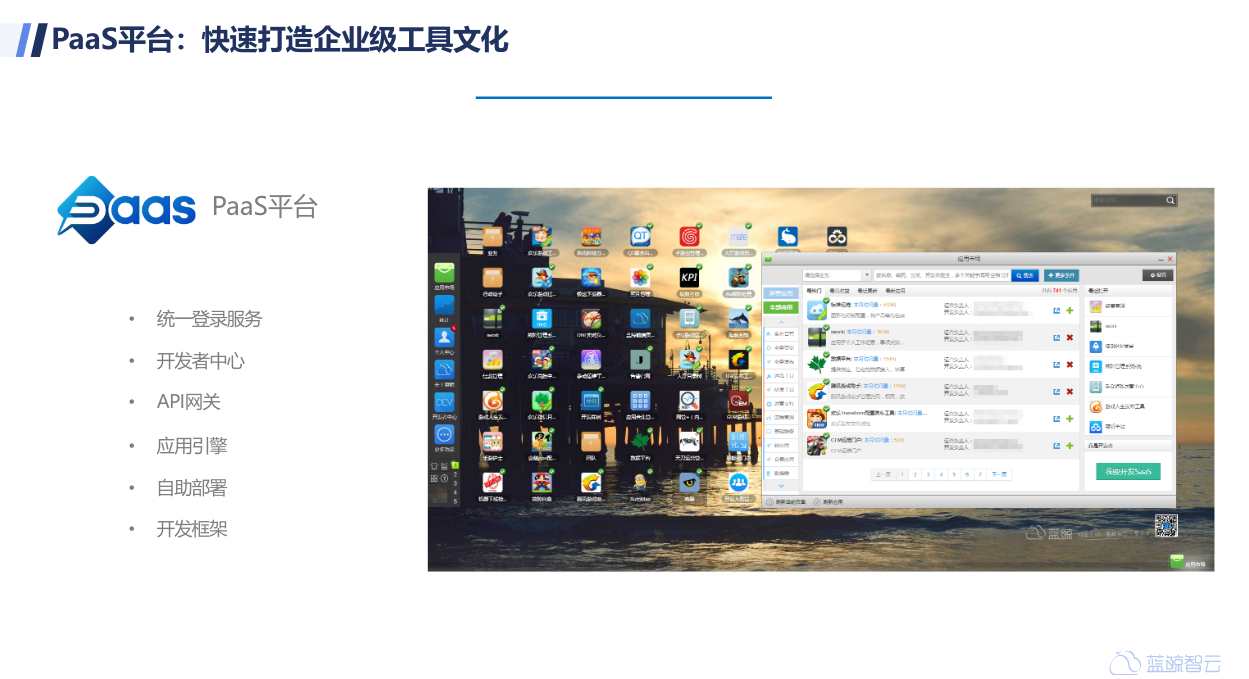Click the three-dots more apps dock icon
Screen dimensions: 1249x679
(444, 435)
